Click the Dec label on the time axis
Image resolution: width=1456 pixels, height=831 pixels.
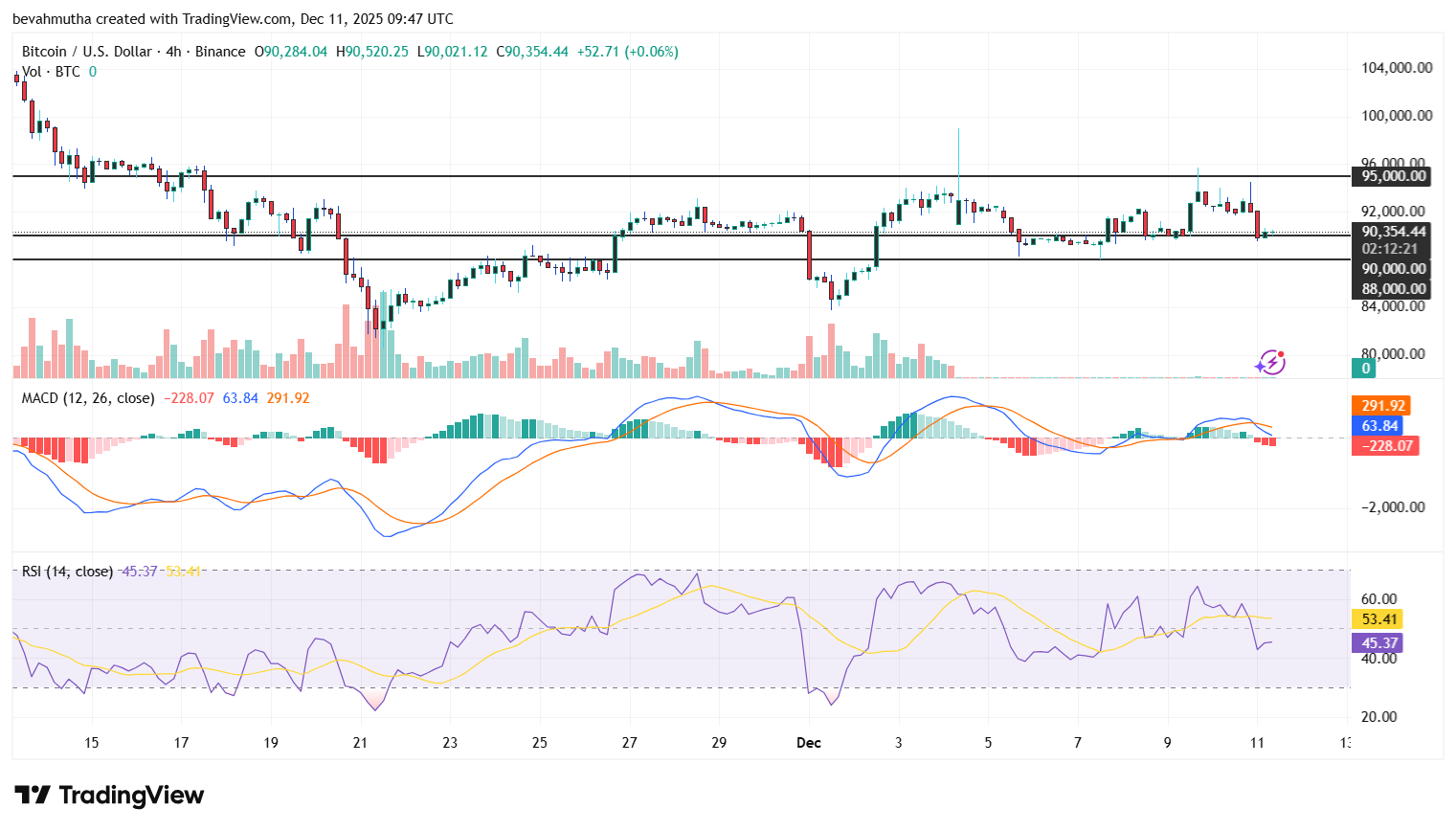coord(808,742)
